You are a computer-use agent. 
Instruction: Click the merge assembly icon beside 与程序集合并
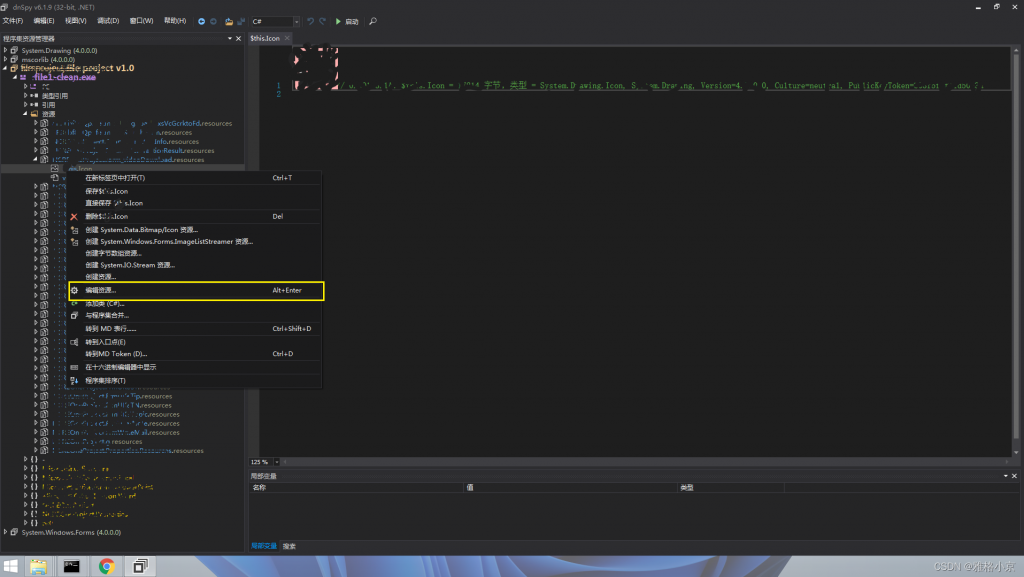tap(74, 315)
